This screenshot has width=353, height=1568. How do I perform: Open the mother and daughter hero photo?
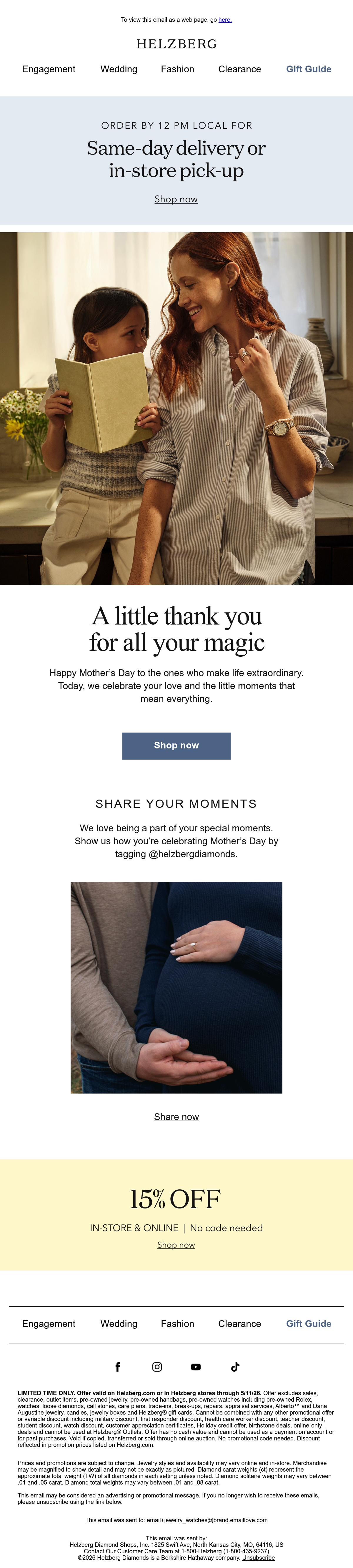click(x=176, y=408)
